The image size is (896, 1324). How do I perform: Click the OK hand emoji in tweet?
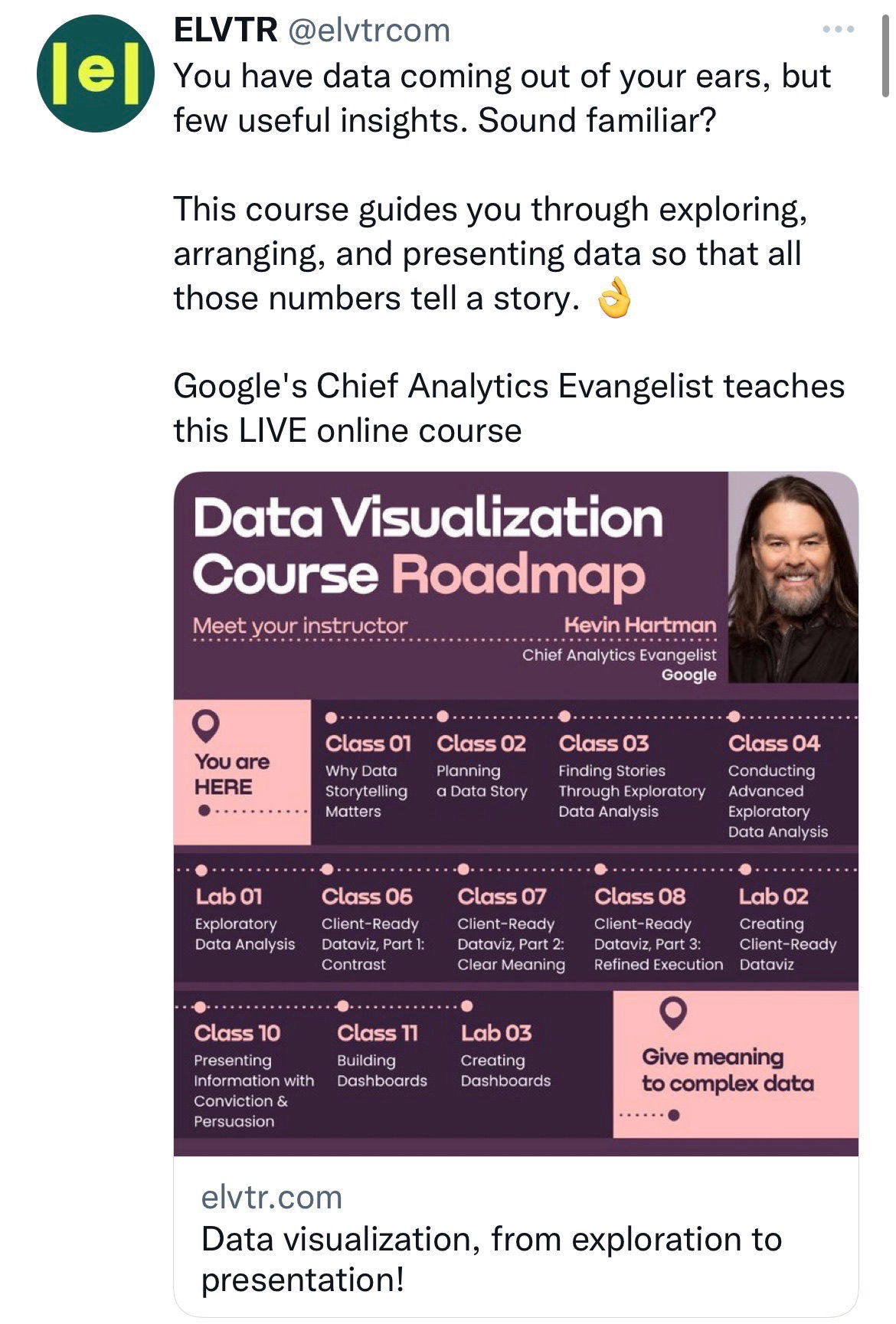[614, 299]
